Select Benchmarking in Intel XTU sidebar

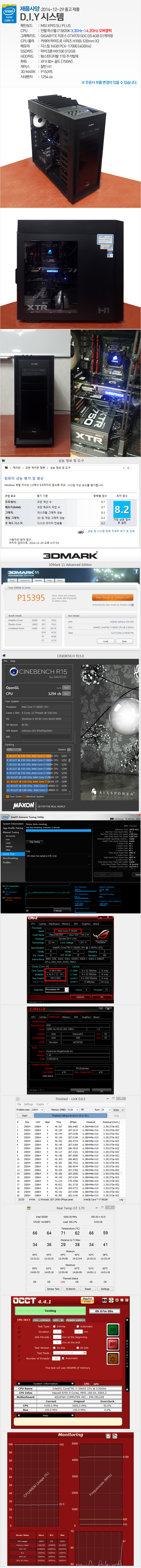point(10,858)
